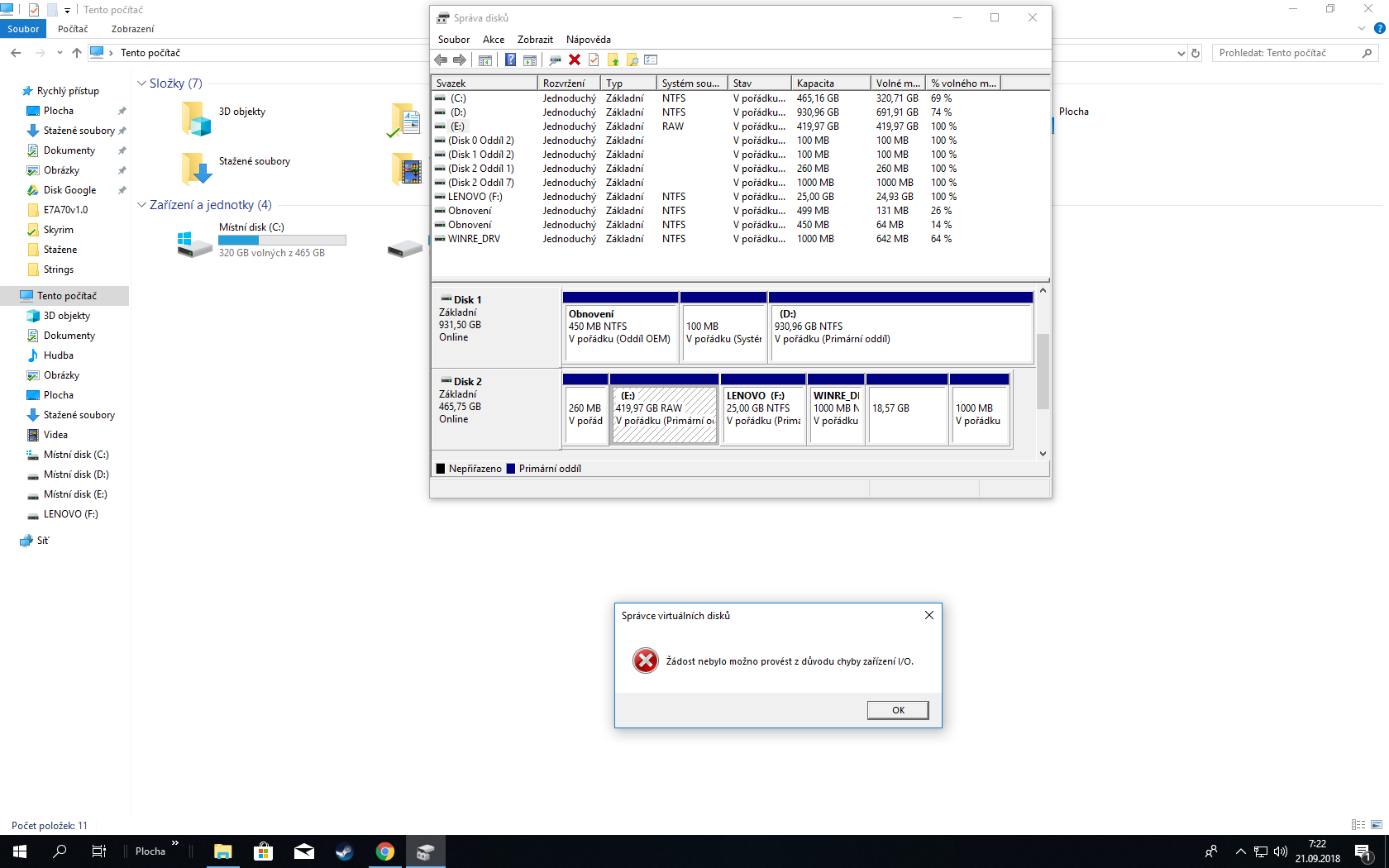Open the 3D objekty folder icon

tap(197, 118)
